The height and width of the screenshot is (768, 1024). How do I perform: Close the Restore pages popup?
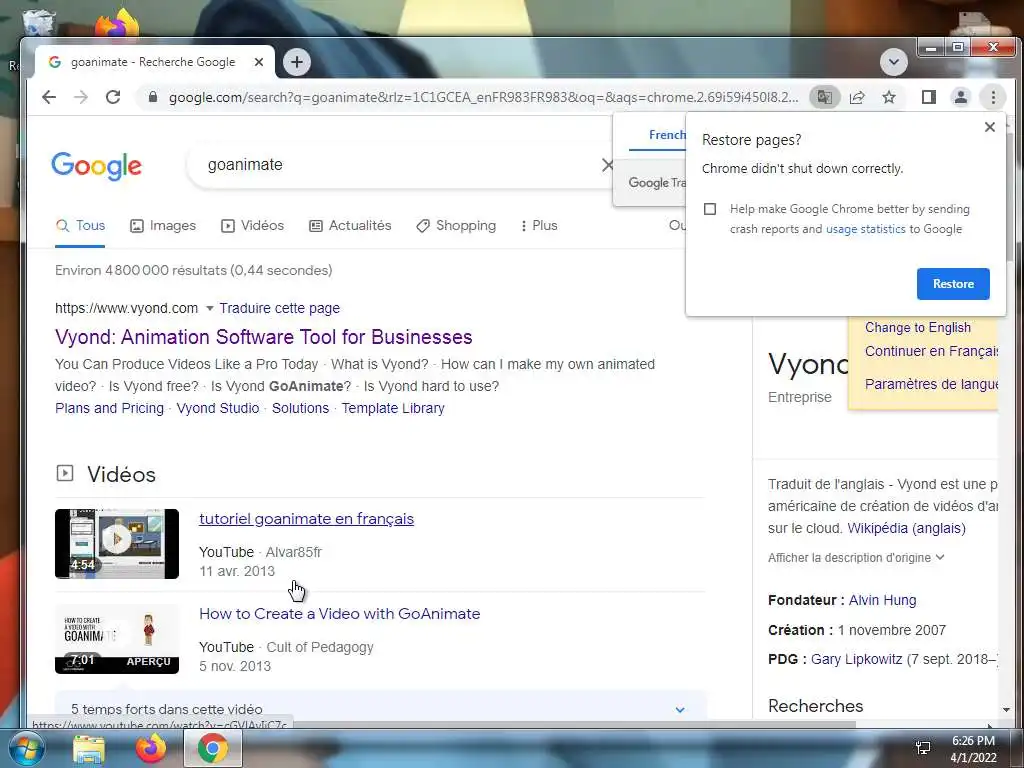[x=990, y=127]
